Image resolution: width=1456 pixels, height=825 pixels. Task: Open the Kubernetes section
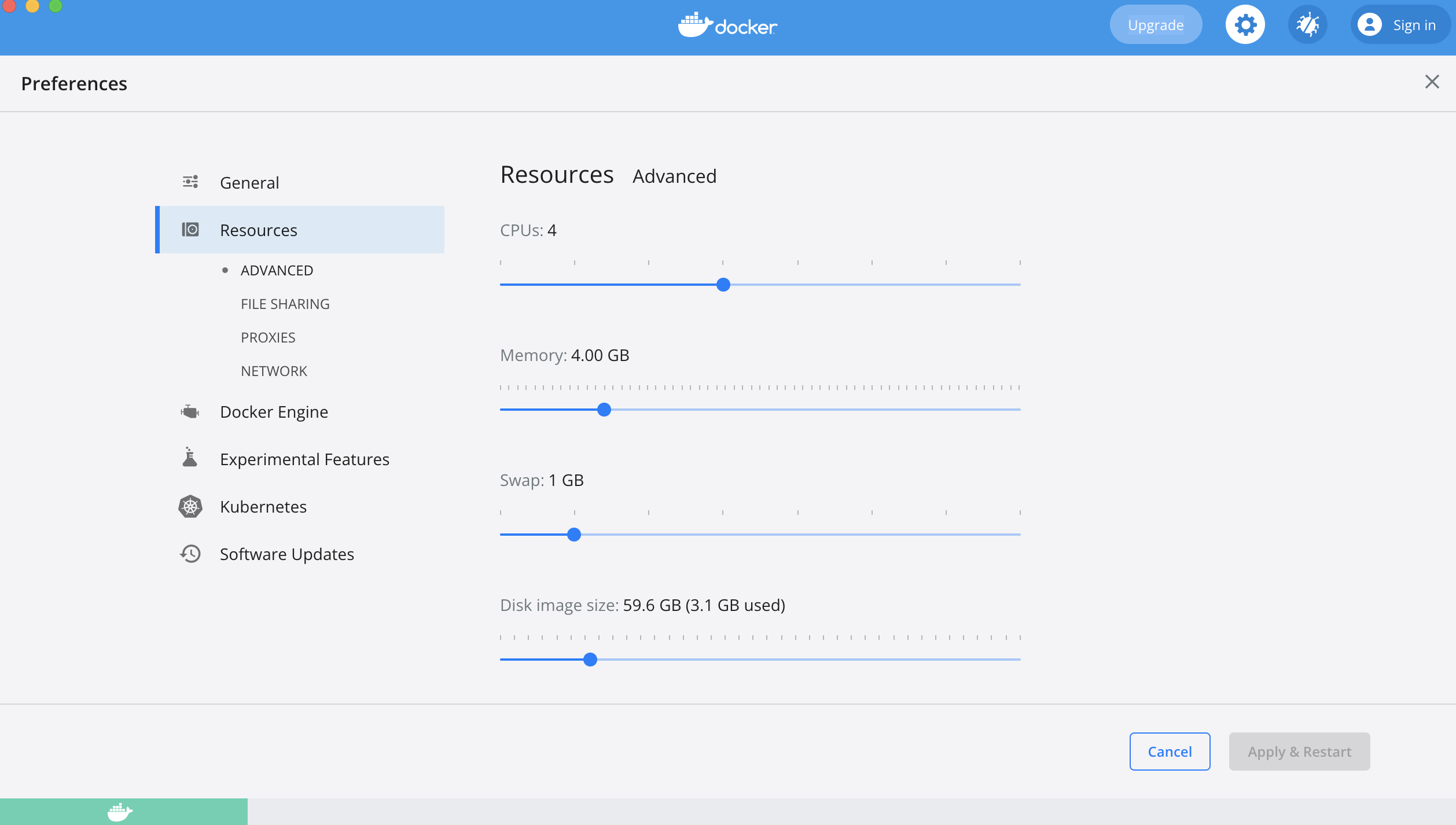coord(300,506)
